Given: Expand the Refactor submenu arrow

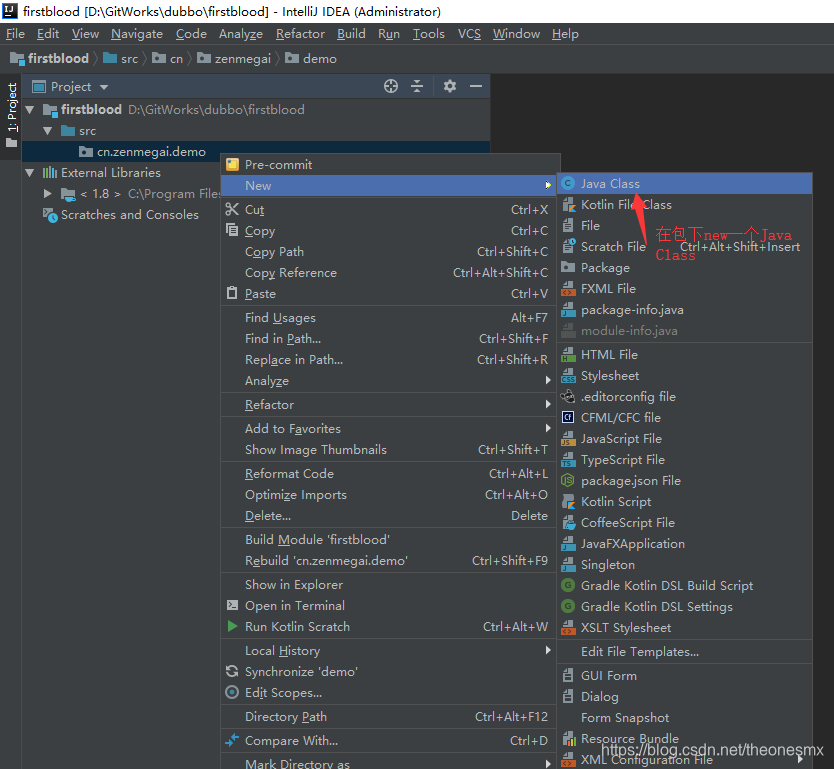Looking at the screenshot, I should point(548,404).
